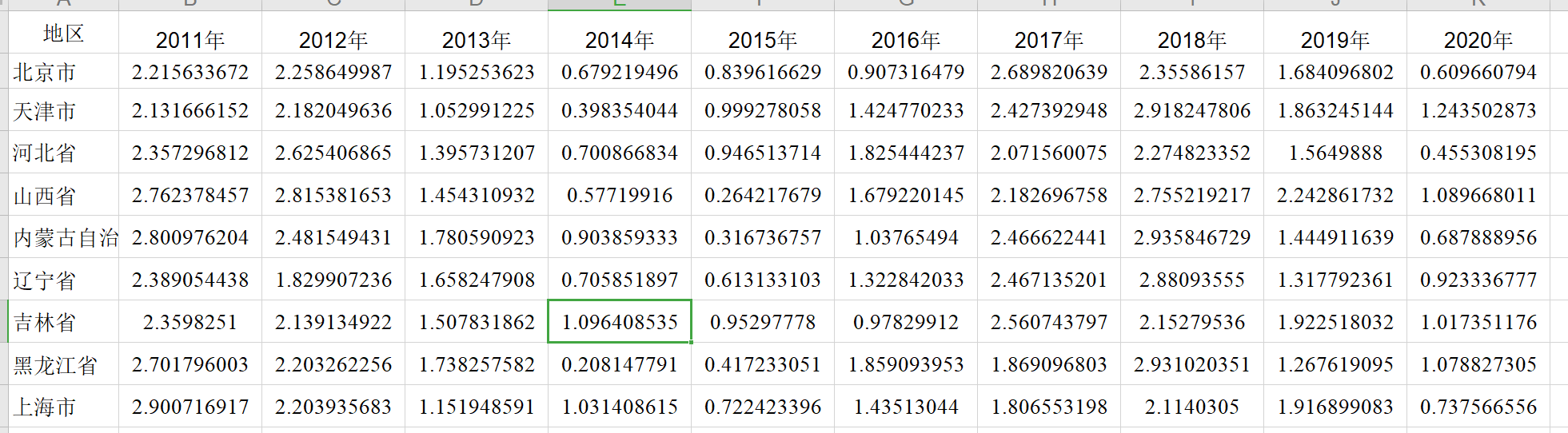The height and width of the screenshot is (433, 1568).
Task: Select the 2015年 header cell
Action: point(763,33)
